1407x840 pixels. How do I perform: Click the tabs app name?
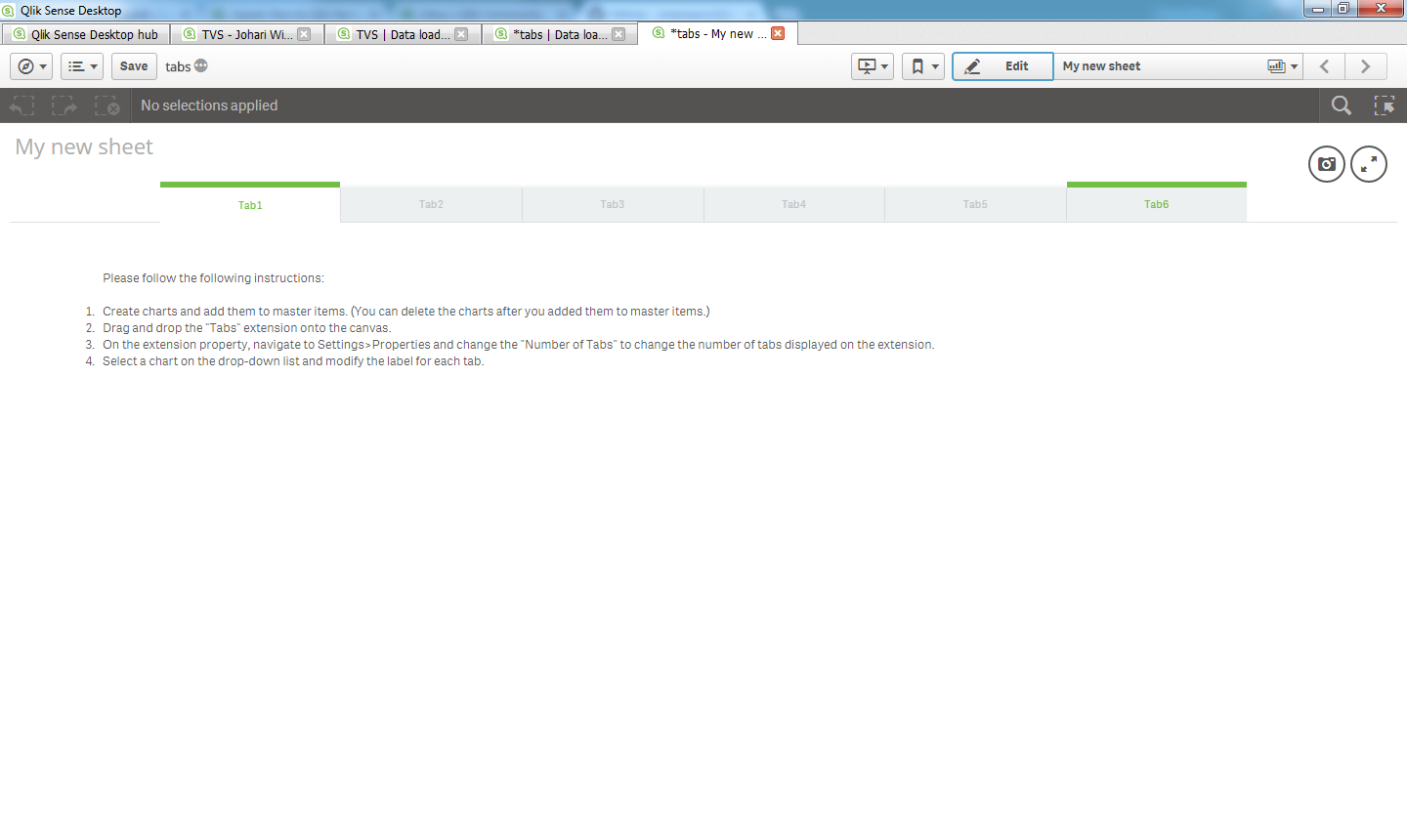point(178,67)
